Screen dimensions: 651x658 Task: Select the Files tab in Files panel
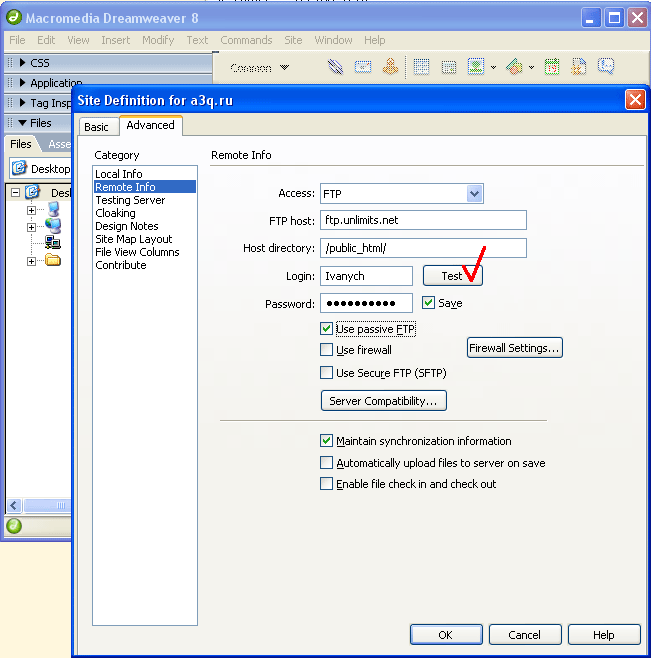point(21,144)
